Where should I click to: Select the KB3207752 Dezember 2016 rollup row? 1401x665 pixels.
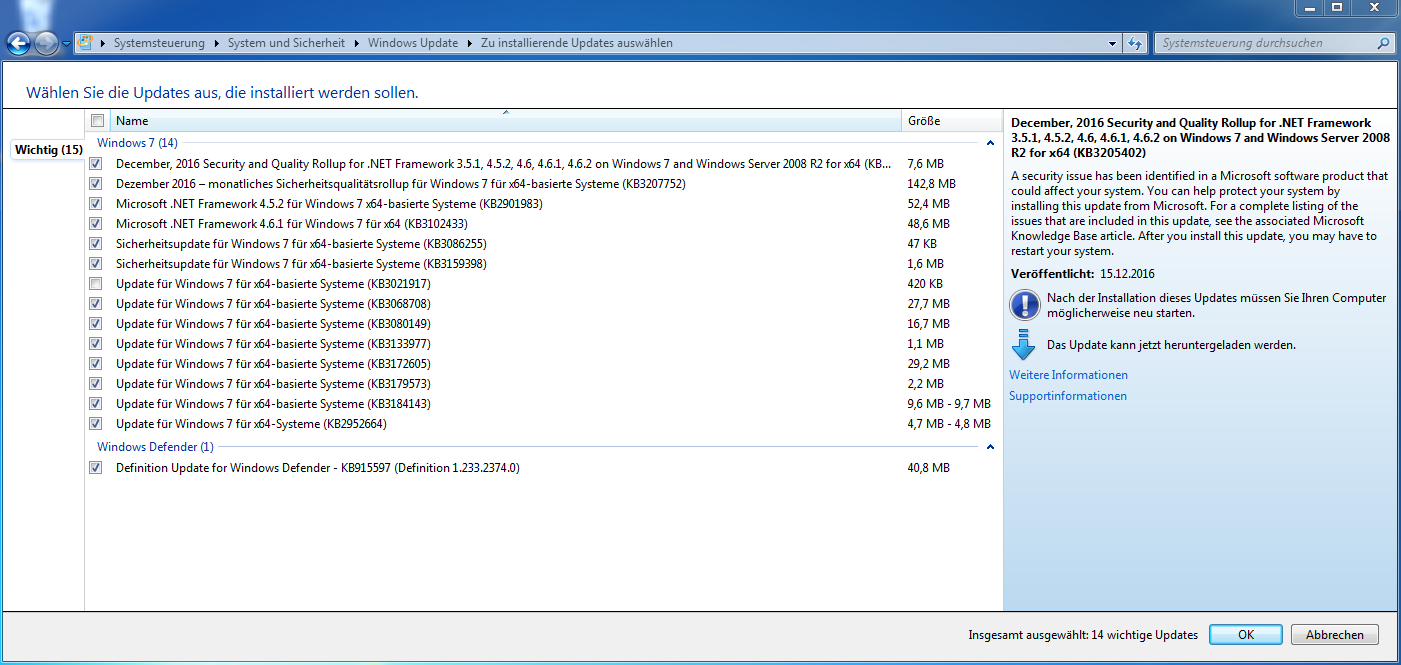tap(543, 183)
